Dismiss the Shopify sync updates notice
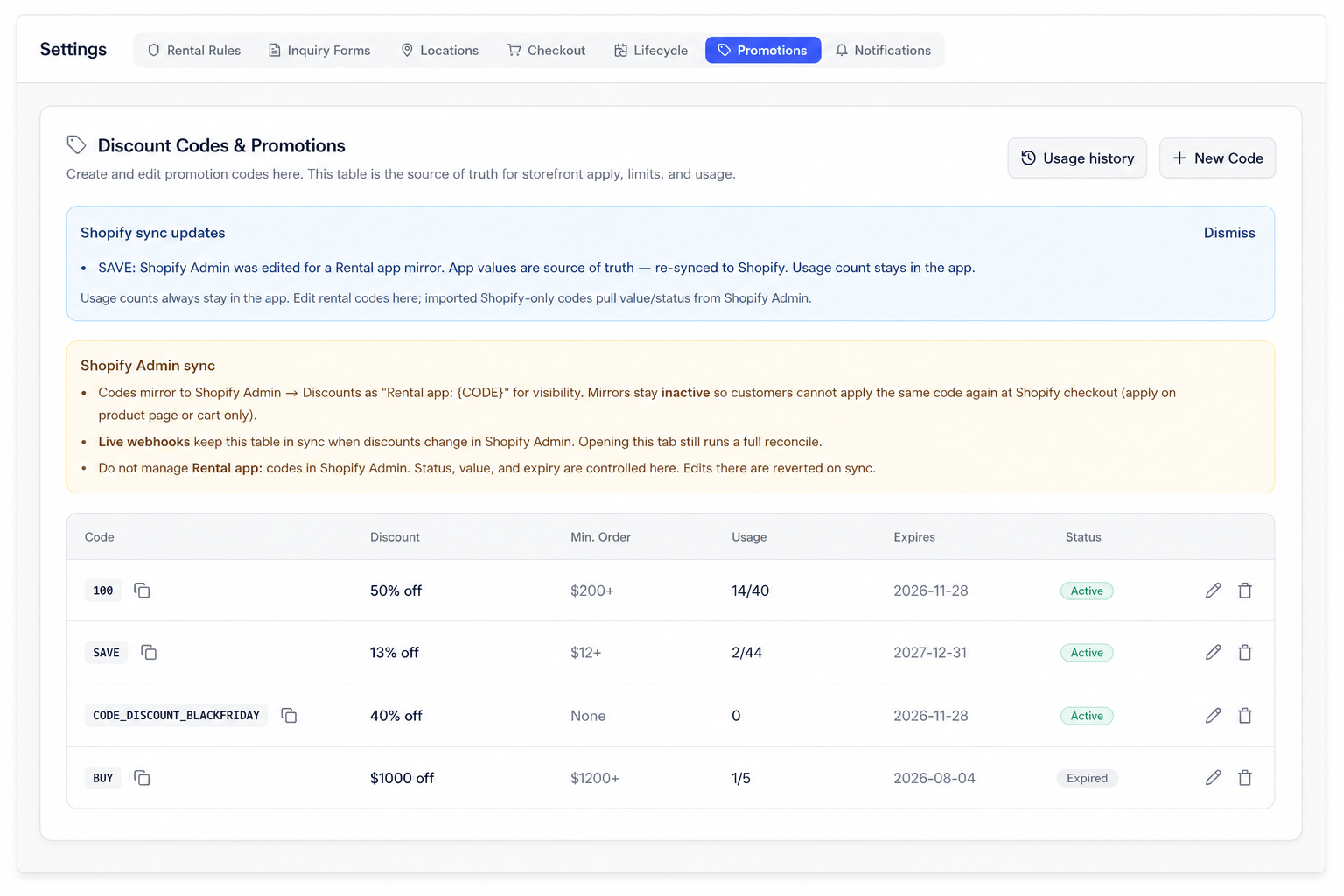1344x896 pixels. 1229,233
